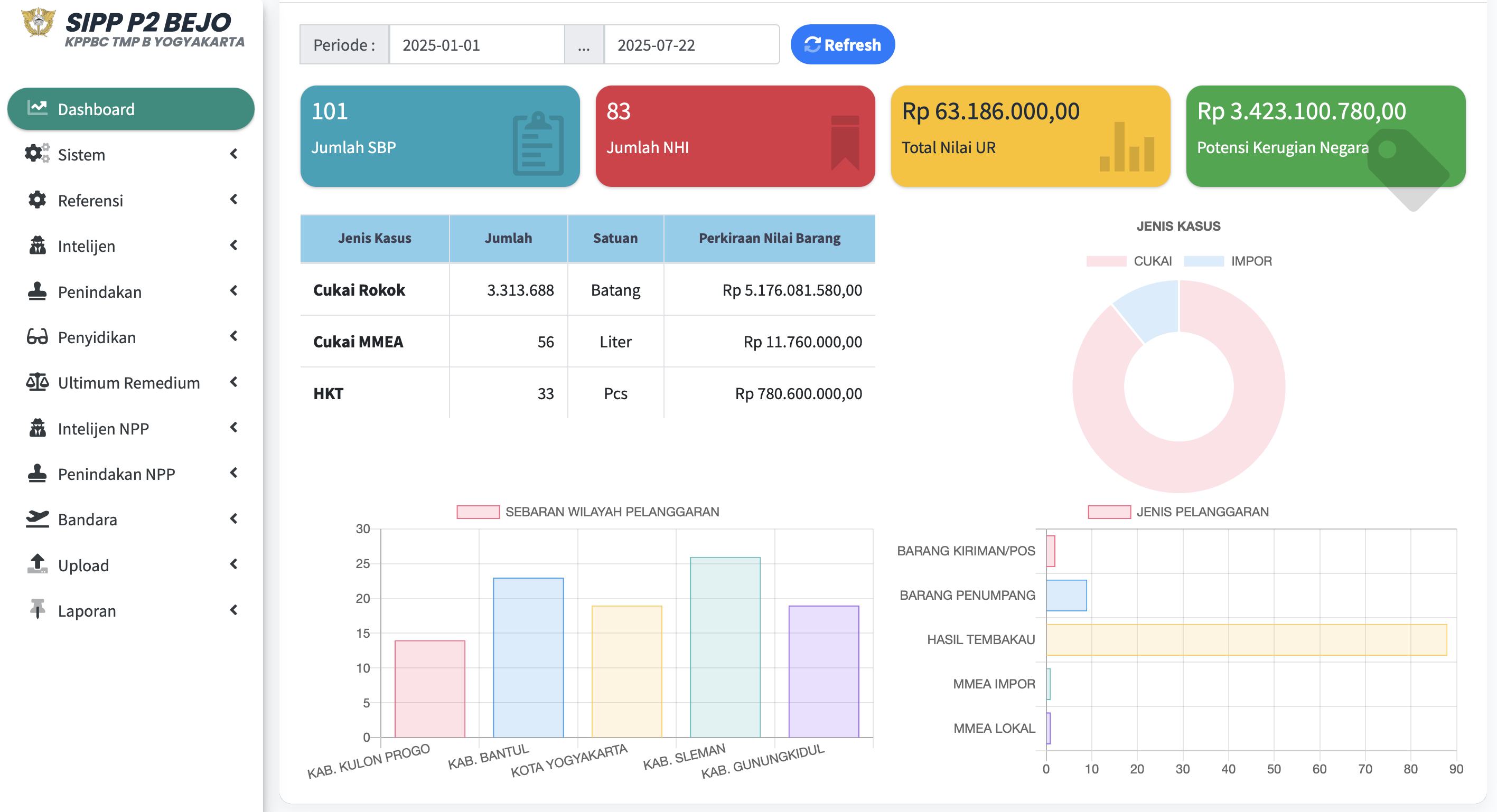Open the Laporan menu item

click(x=87, y=610)
